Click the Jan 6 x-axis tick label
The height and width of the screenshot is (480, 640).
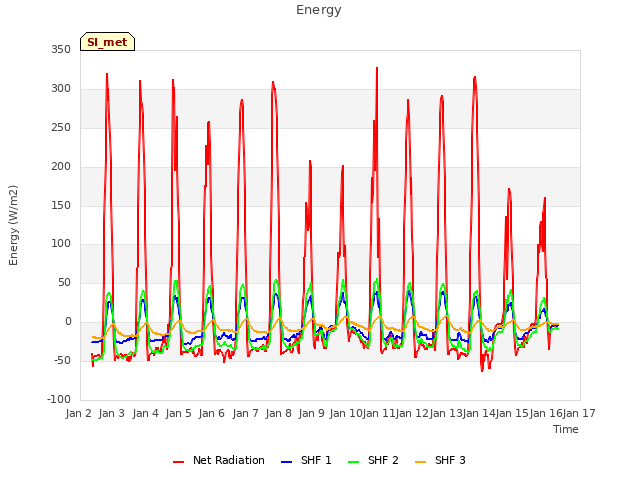(212, 413)
